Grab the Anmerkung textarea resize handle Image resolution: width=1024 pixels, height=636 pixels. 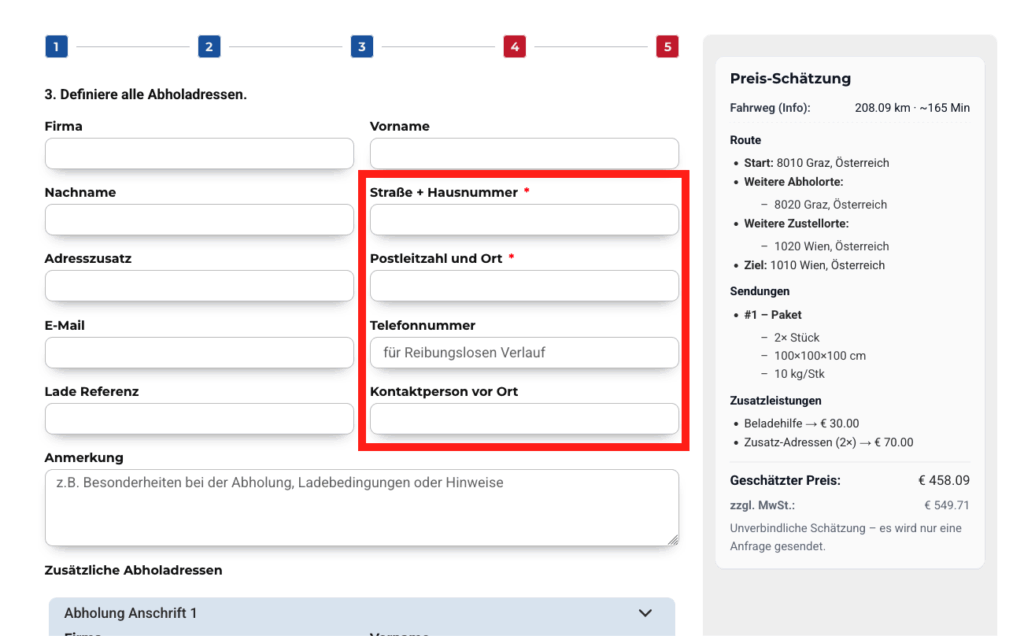(673, 540)
